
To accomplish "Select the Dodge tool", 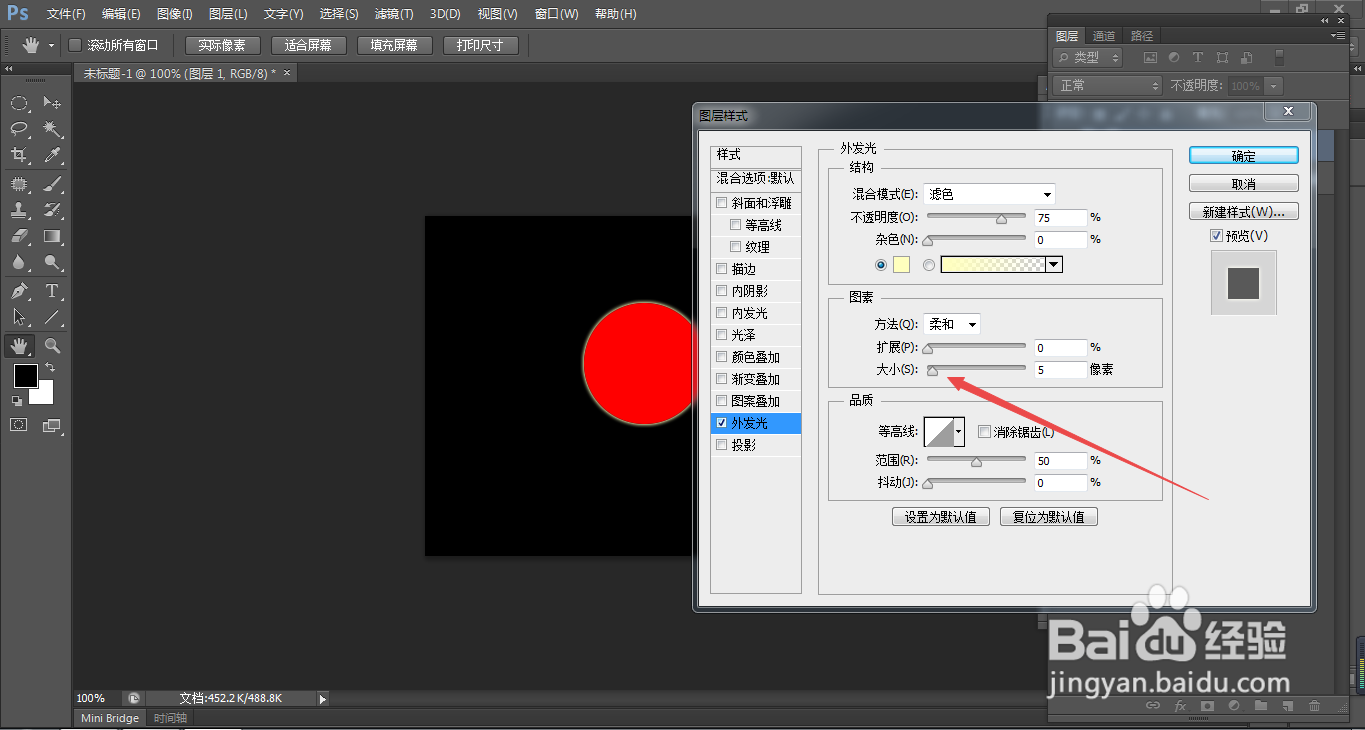I will pyautogui.click(x=52, y=262).
